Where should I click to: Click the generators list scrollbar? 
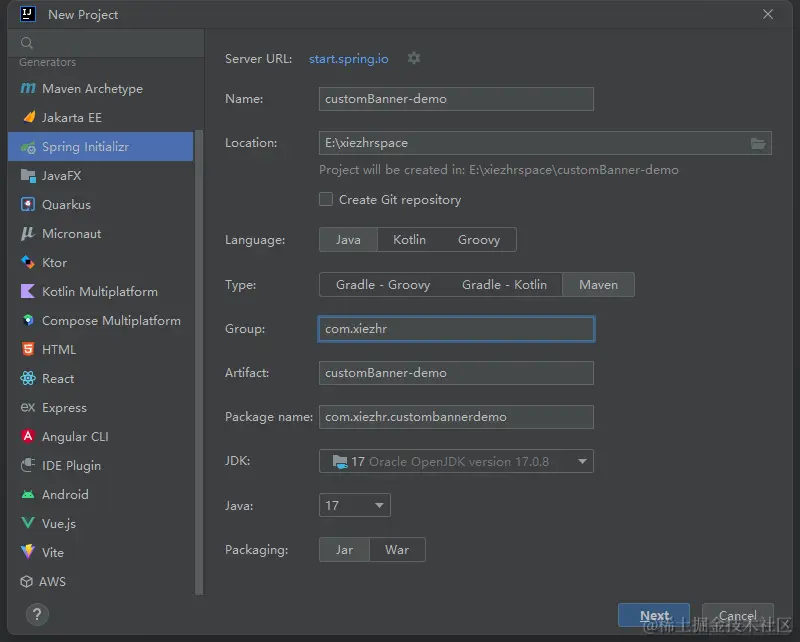(x=199, y=362)
